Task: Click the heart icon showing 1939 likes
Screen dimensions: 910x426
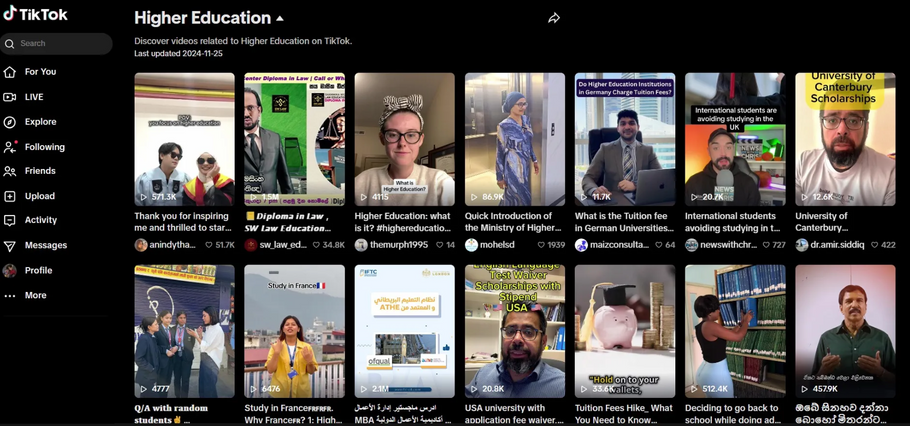Action: click(x=541, y=245)
